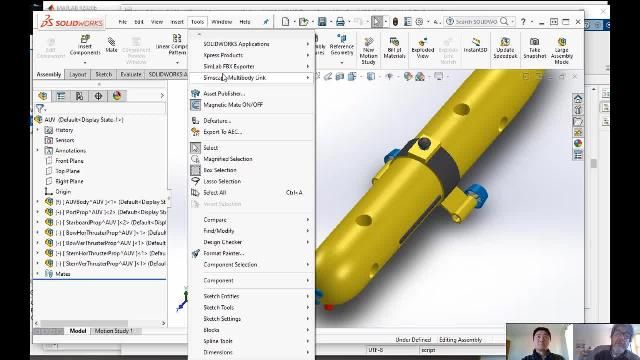Image resolution: width=640 pixels, height=360 pixels.
Task: Click the Insert Components icon
Action: click(85, 39)
